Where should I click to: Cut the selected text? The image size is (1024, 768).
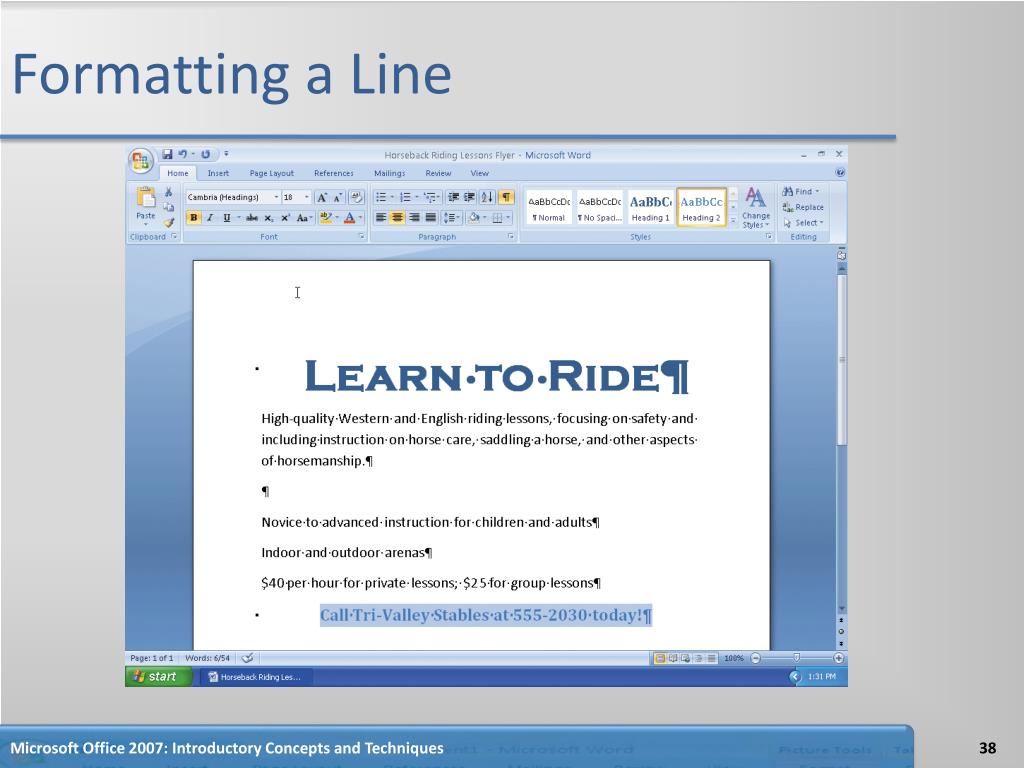point(168,192)
